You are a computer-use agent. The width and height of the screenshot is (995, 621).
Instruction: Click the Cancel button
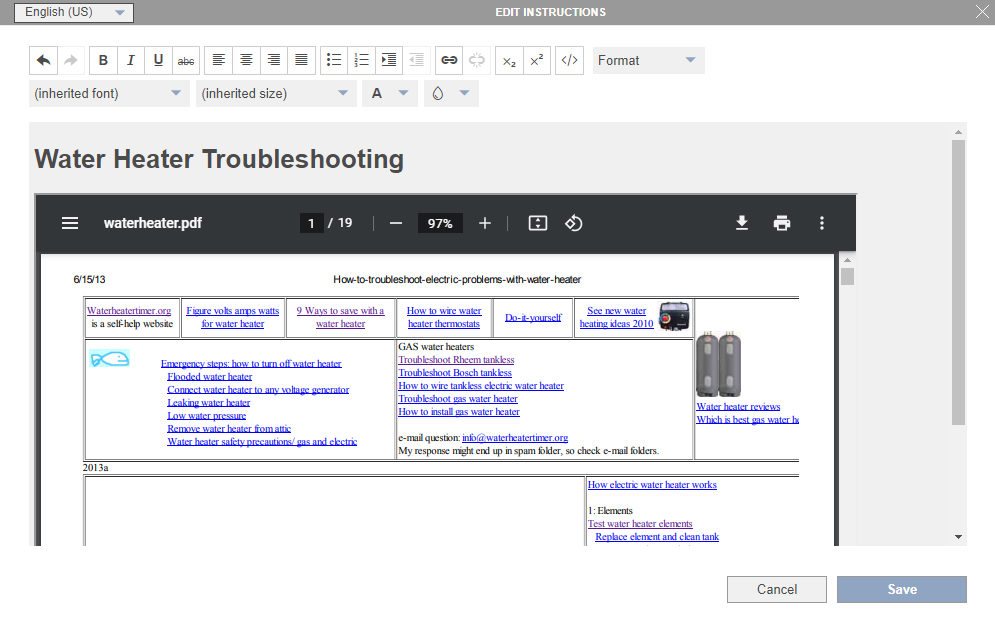(x=777, y=589)
